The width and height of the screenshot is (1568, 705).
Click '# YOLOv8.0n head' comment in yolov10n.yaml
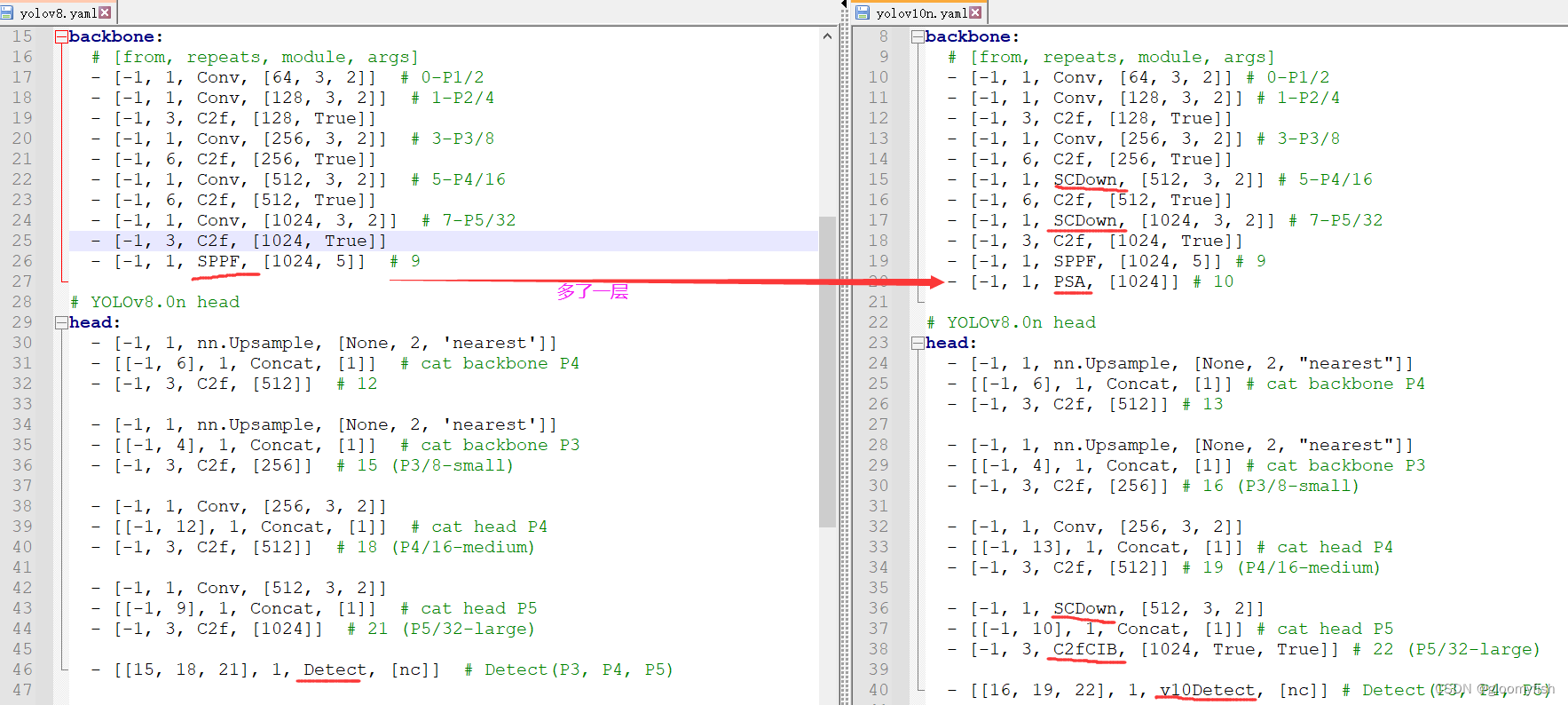[x=1012, y=322]
